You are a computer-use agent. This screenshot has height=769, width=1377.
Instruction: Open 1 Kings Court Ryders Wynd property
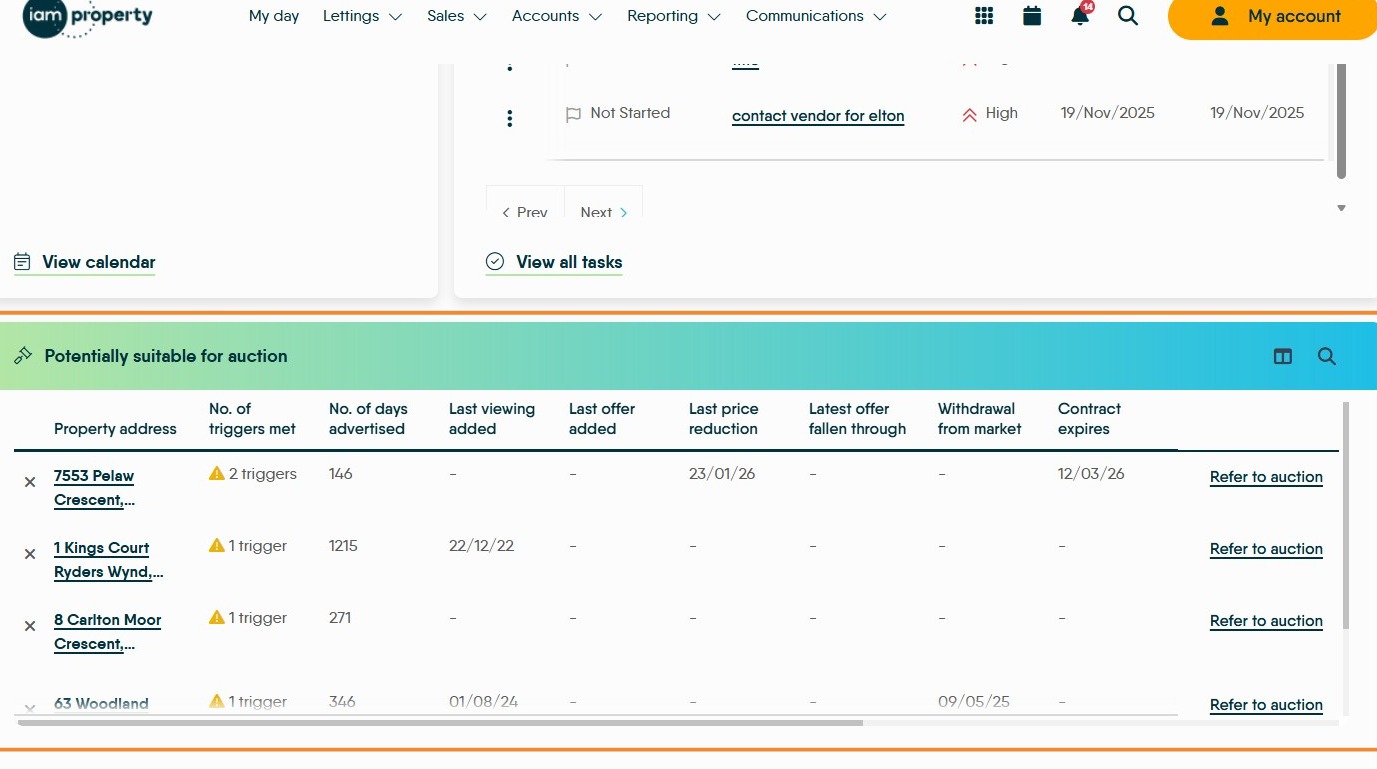[x=108, y=560]
